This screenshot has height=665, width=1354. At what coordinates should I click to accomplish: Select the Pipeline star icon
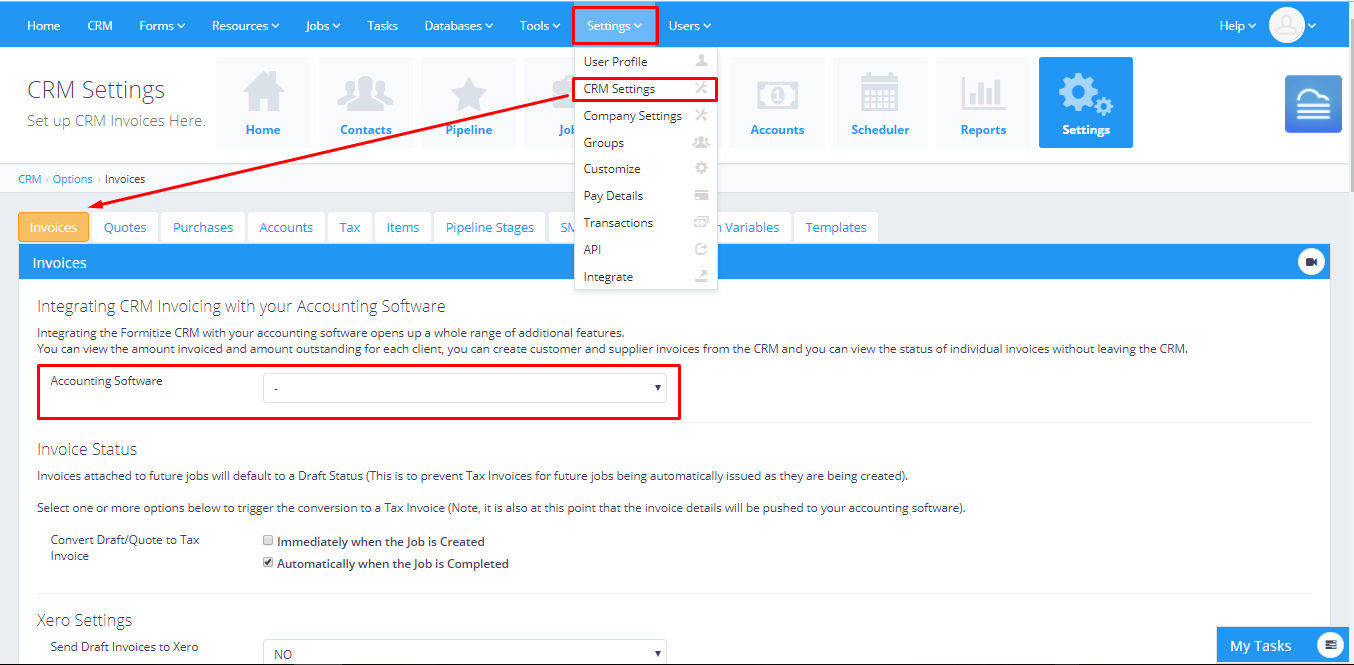pyautogui.click(x=468, y=95)
